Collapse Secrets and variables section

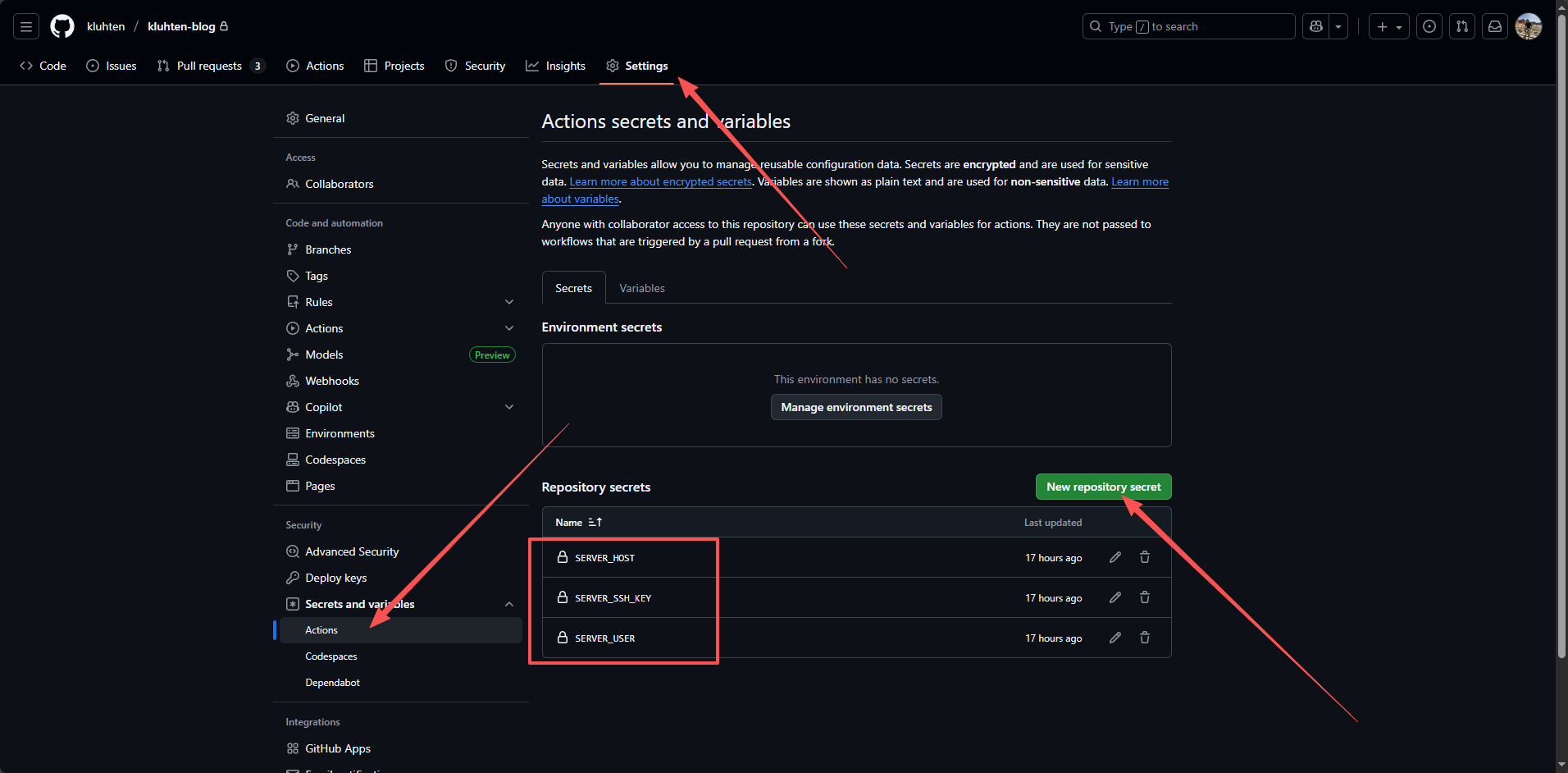509,604
